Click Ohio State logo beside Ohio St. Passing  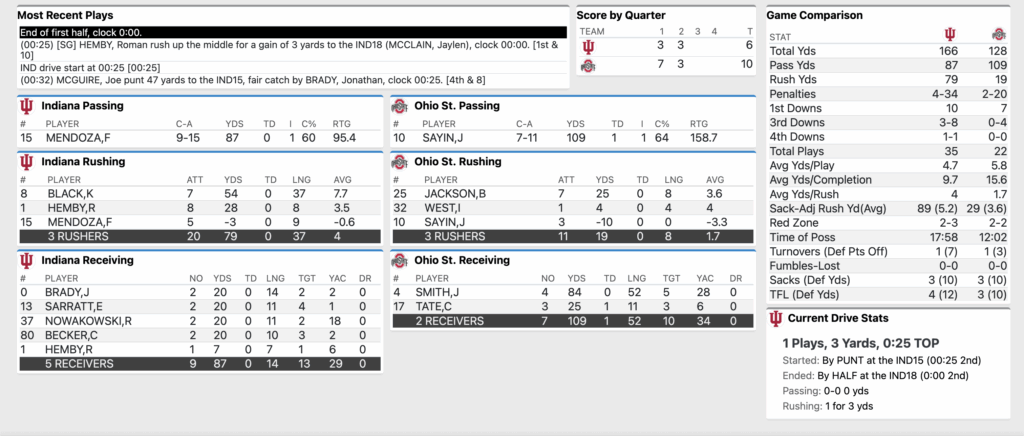[x=400, y=105]
